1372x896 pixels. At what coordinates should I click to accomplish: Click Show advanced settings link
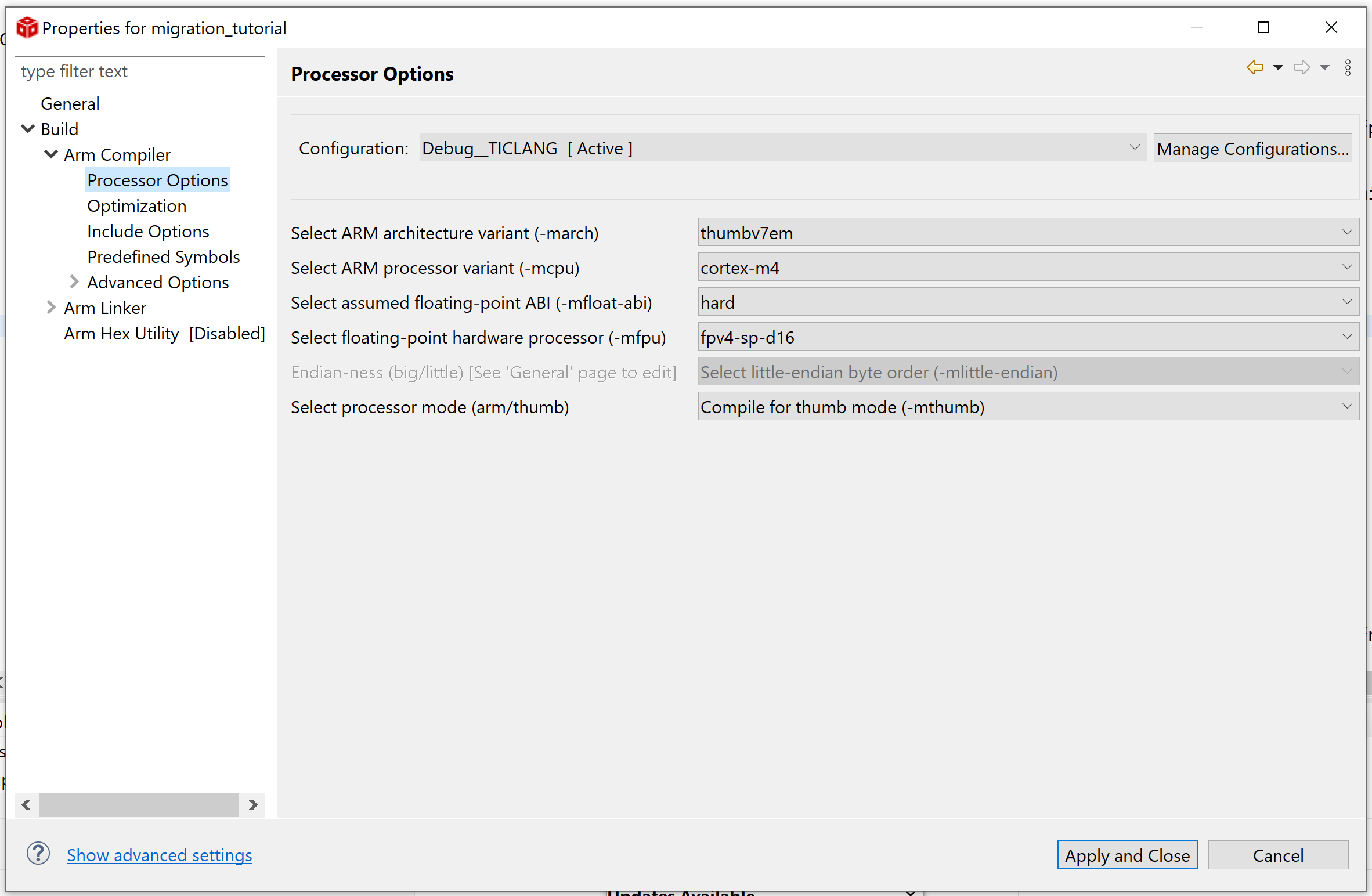tap(159, 855)
